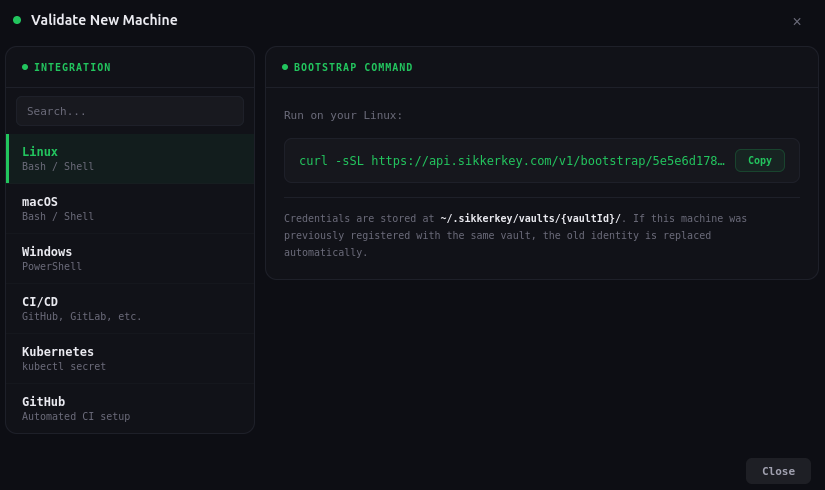Click the Validate New Machine title
825x490 pixels.
click(104, 20)
